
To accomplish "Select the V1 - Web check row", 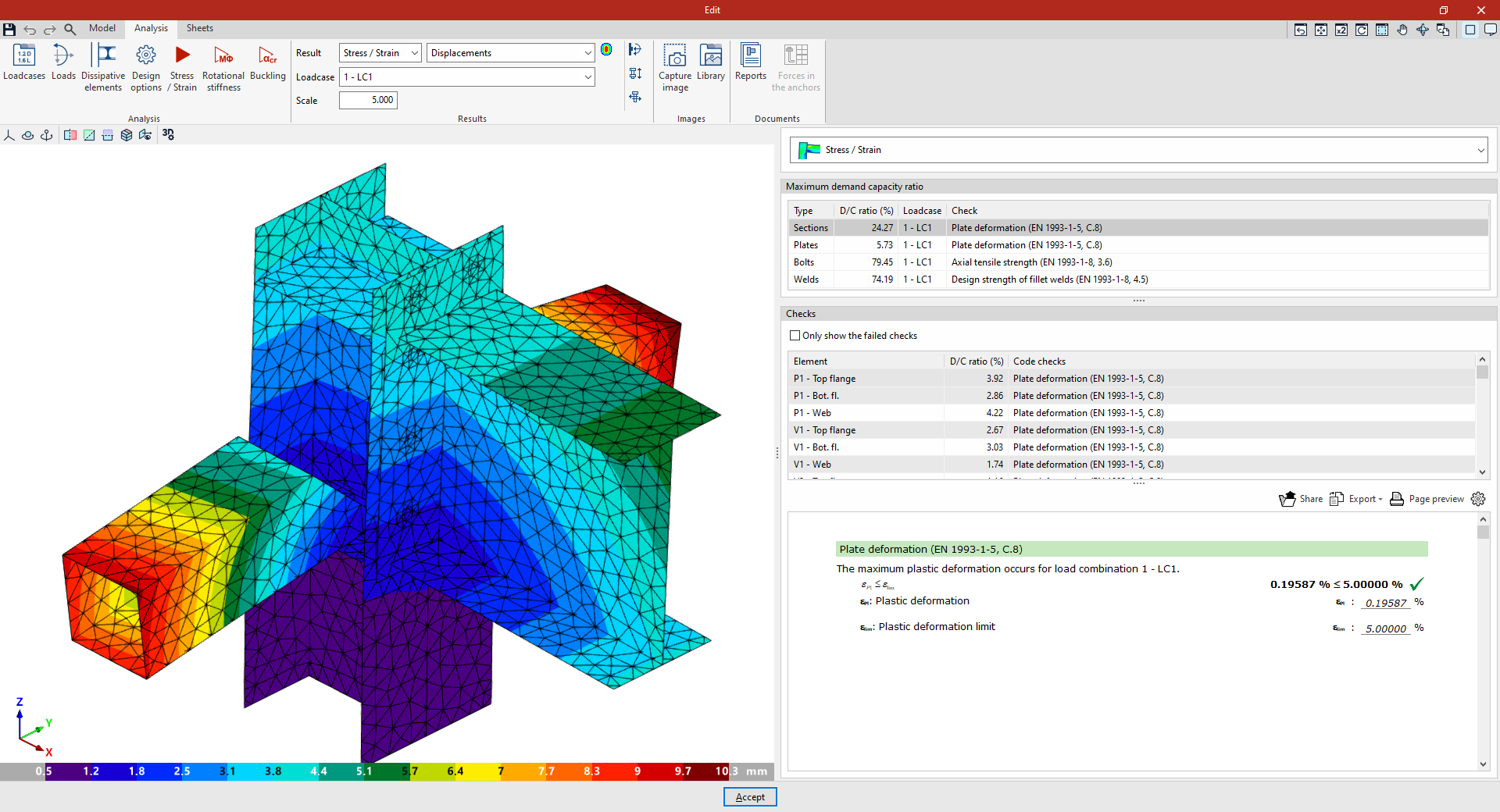I will pyautogui.click(x=1131, y=465).
